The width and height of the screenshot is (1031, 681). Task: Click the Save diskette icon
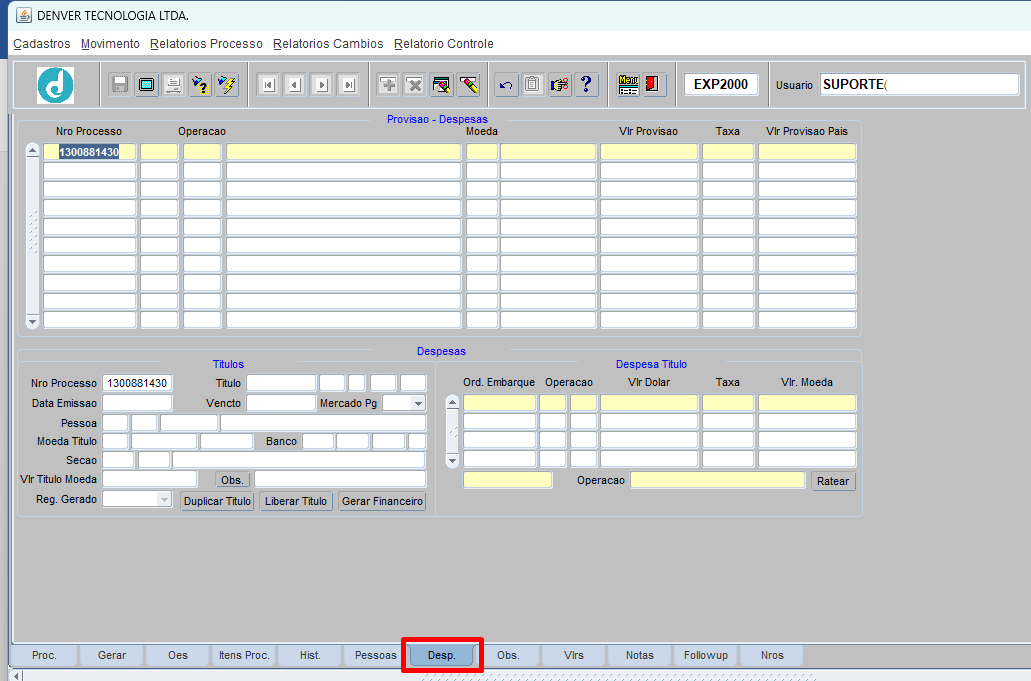[x=120, y=85]
